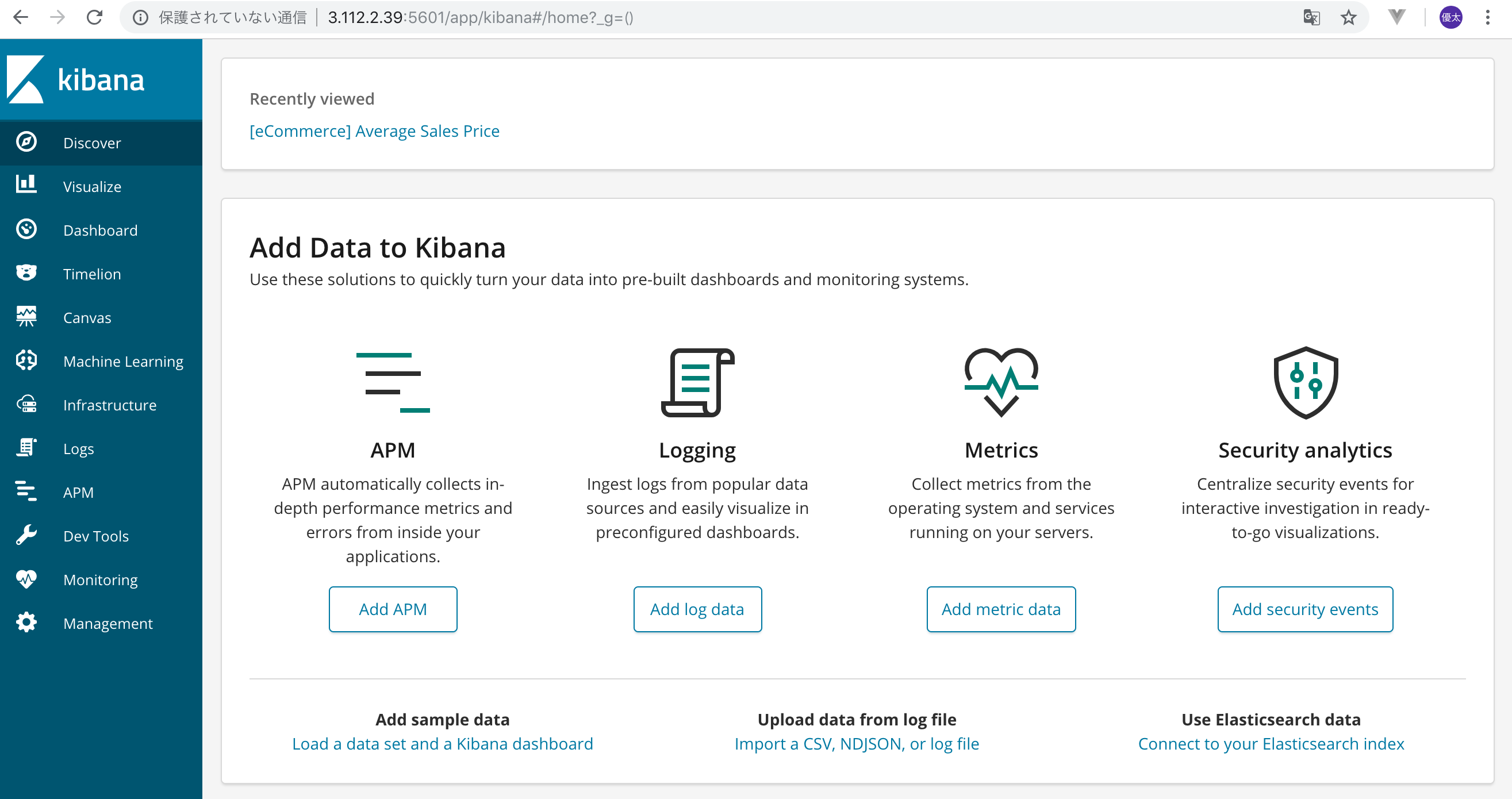The width and height of the screenshot is (1512, 799).
Task: Click the 'Metrics' card title
Action: (x=1001, y=450)
